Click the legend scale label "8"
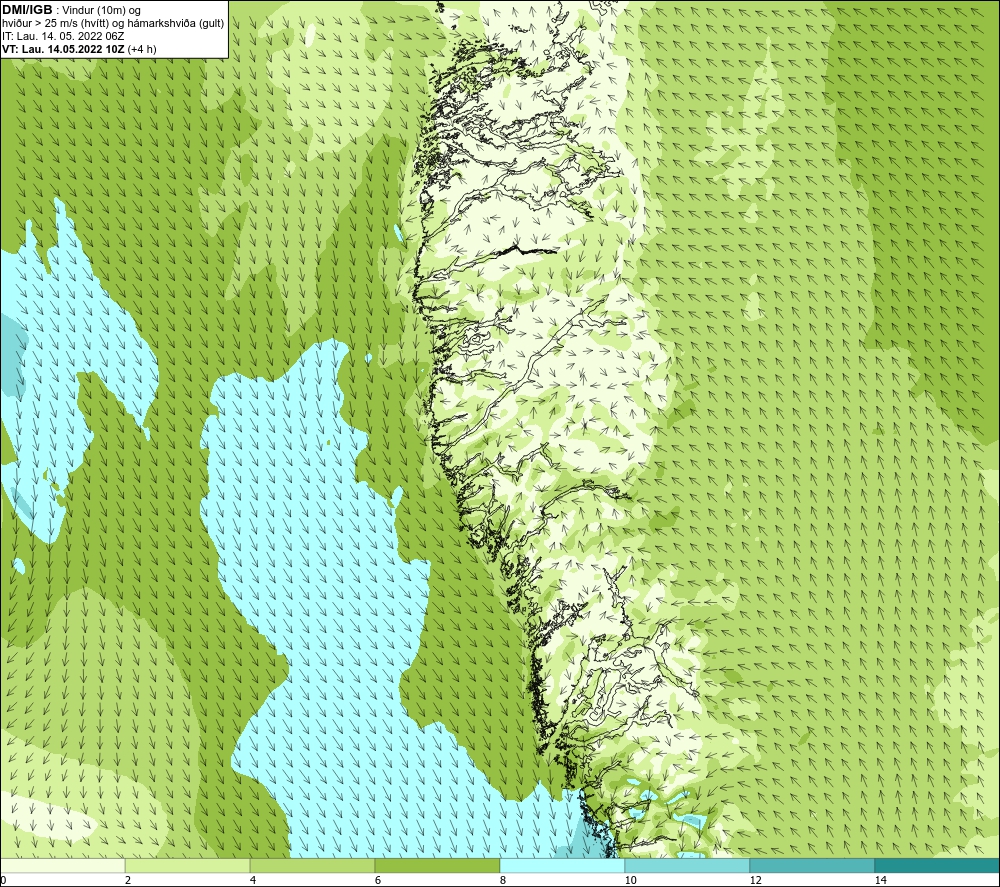The width and height of the screenshot is (1000, 887). [503, 880]
